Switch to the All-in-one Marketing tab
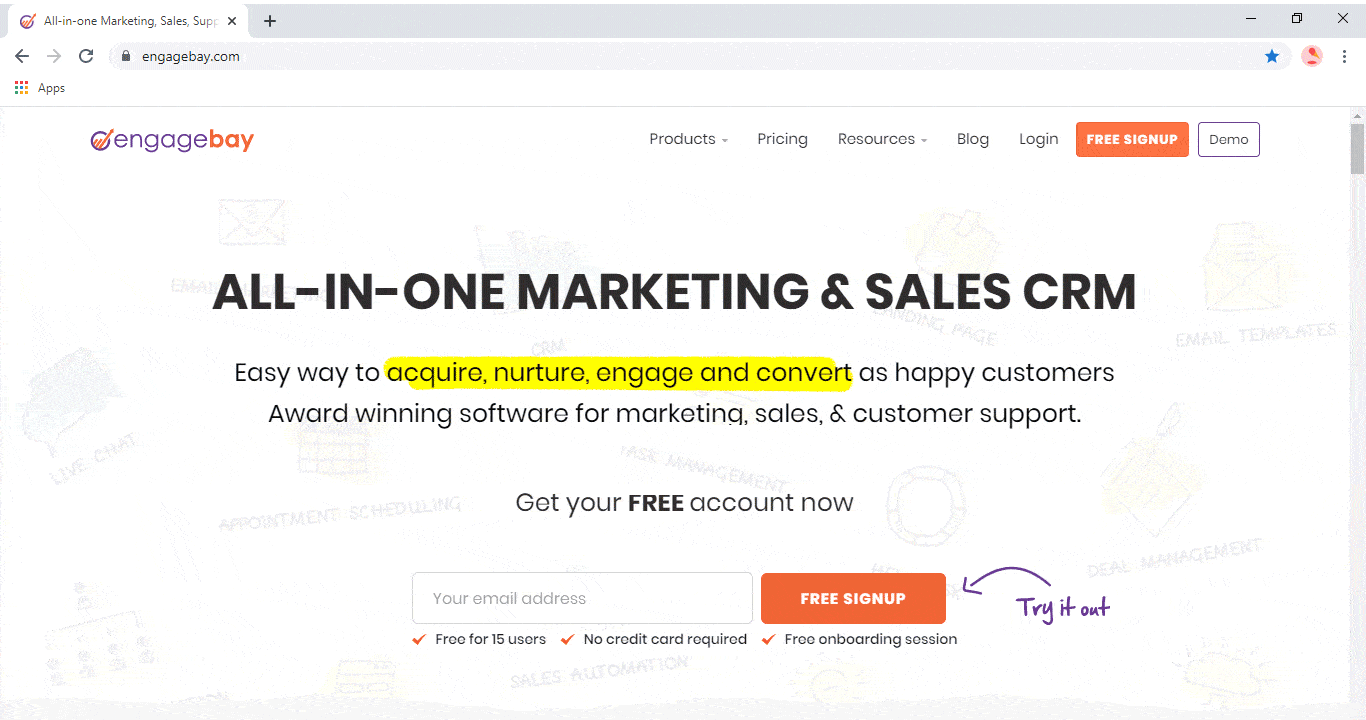 point(125,19)
